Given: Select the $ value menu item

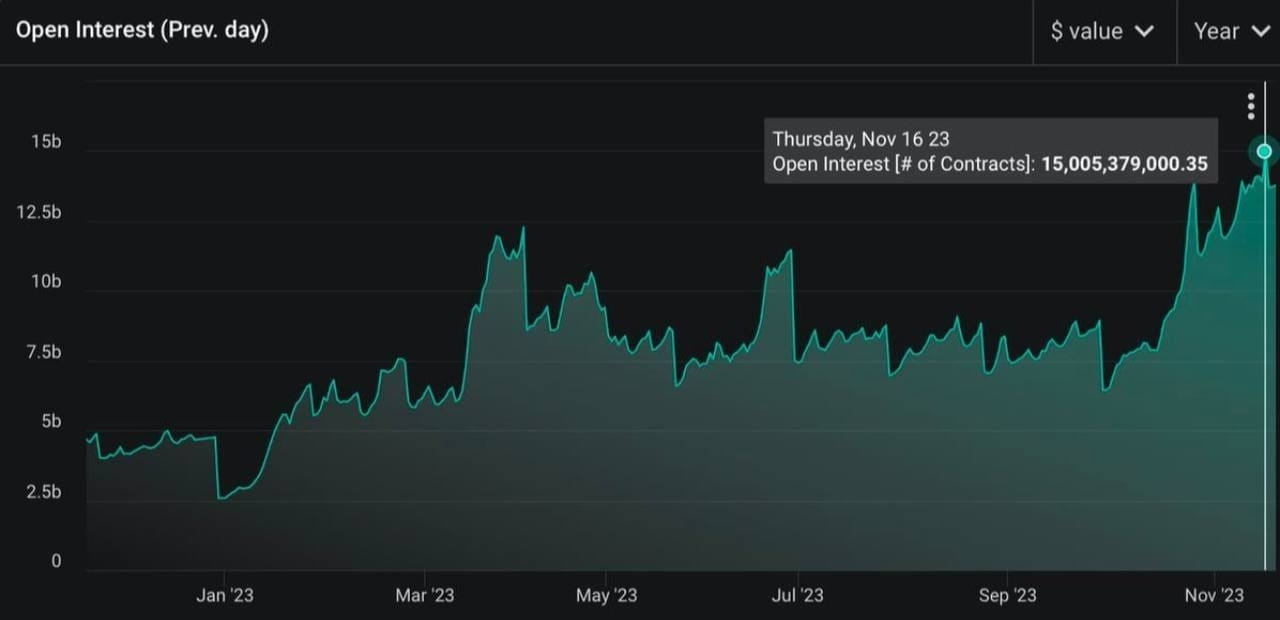Looking at the screenshot, I should tap(1090, 31).
